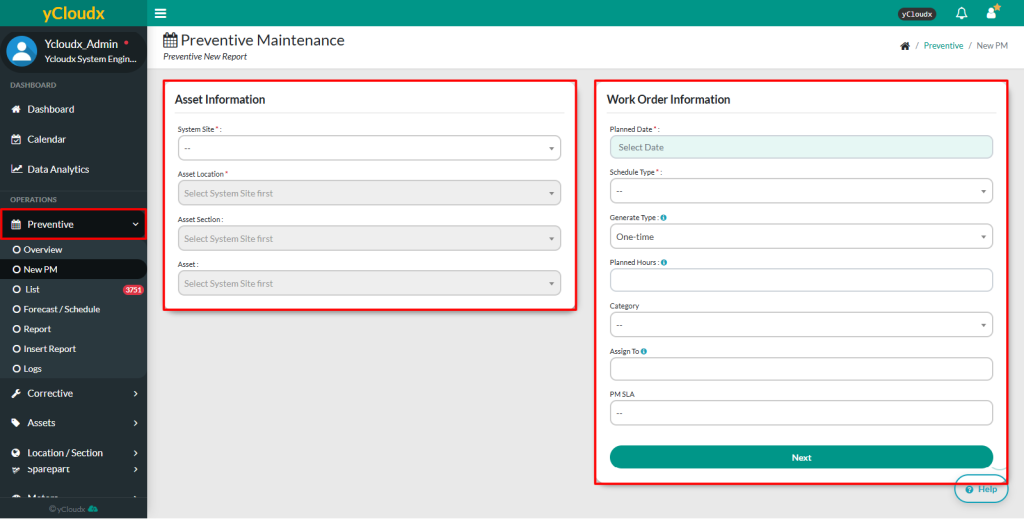The width and height of the screenshot is (1024, 519).
Task: Open the Generate Type One-time dropdown
Action: click(801, 236)
